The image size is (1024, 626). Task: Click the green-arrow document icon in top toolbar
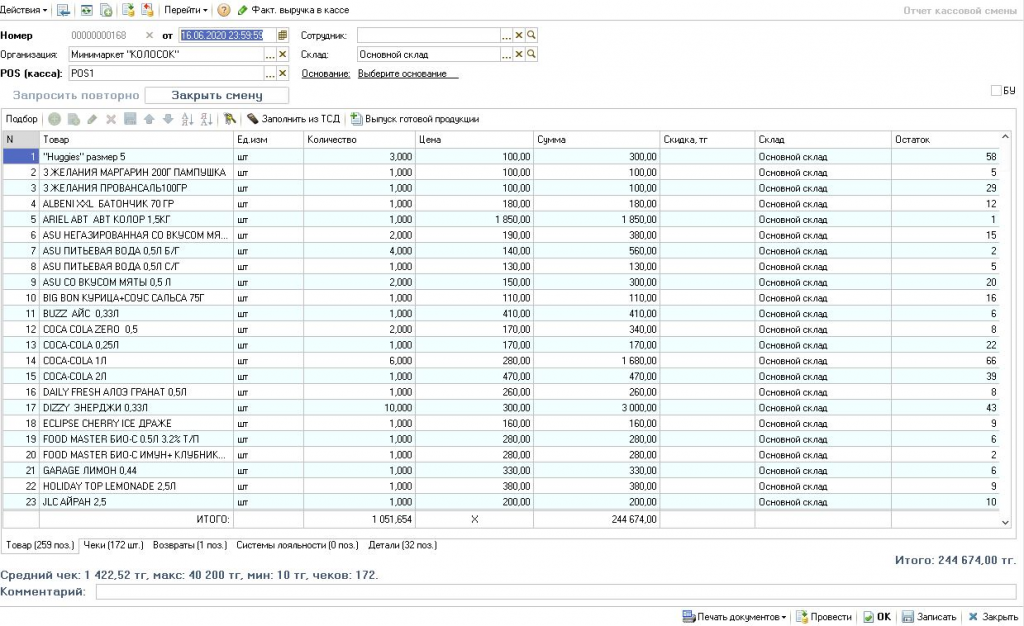tap(128, 10)
